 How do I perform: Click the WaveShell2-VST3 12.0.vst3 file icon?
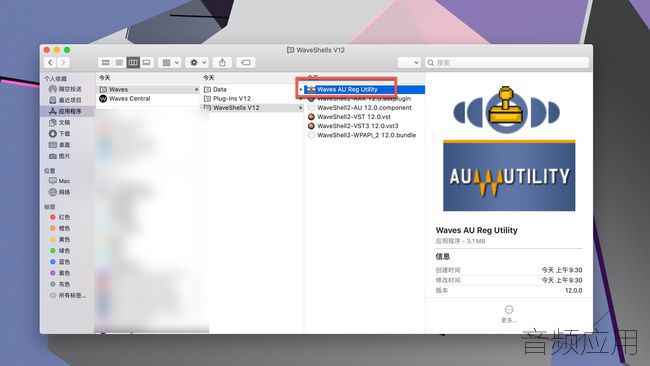click(x=311, y=126)
